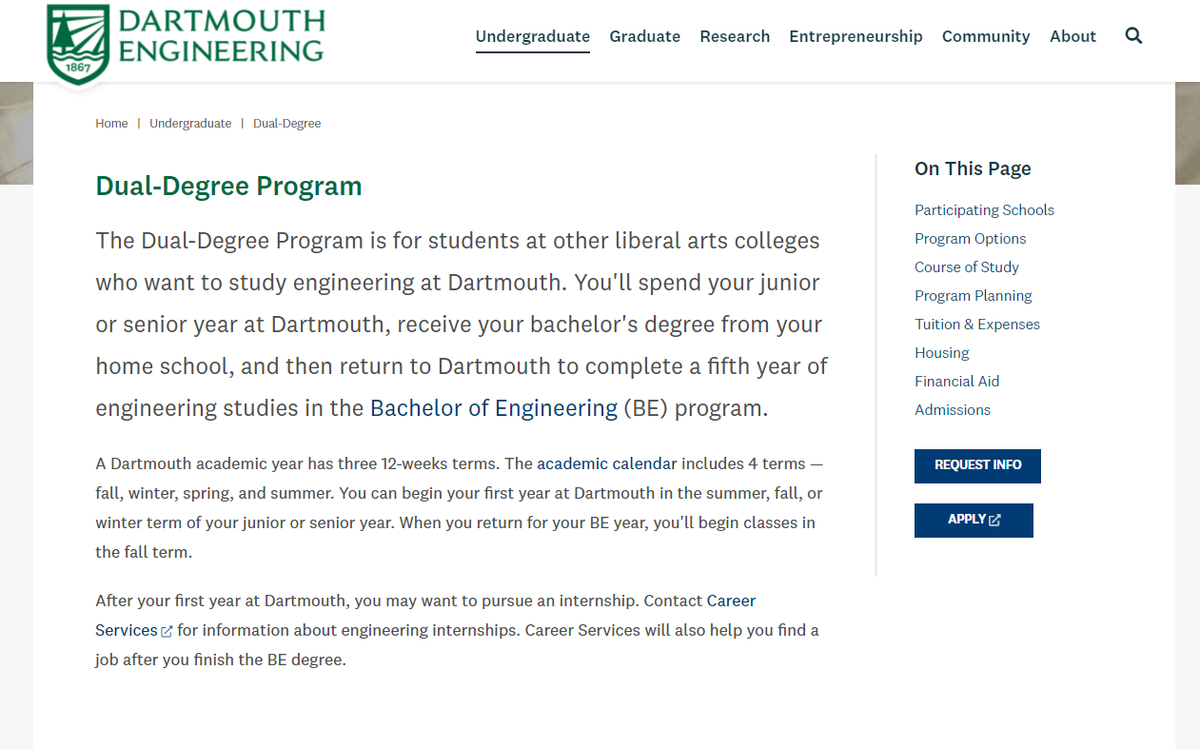The width and height of the screenshot is (1200, 749).
Task: Open the Community navigation item
Action: (985, 36)
